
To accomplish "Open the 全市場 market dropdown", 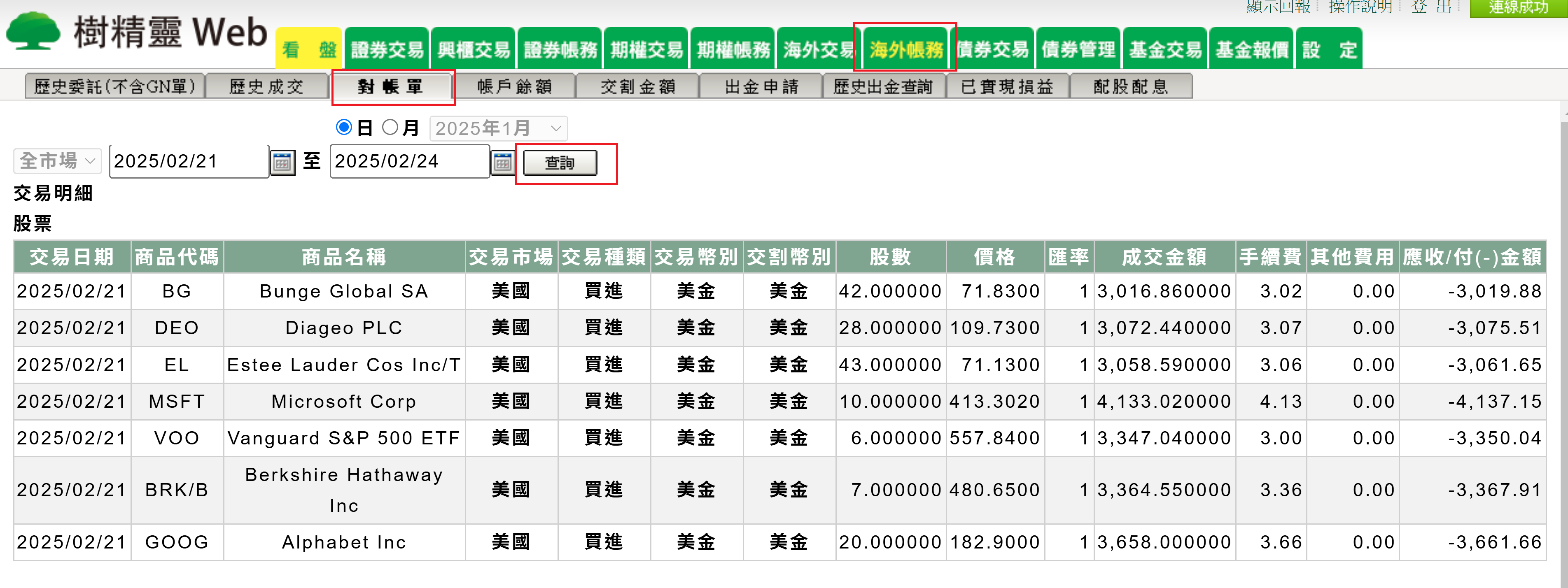I will point(57,160).
